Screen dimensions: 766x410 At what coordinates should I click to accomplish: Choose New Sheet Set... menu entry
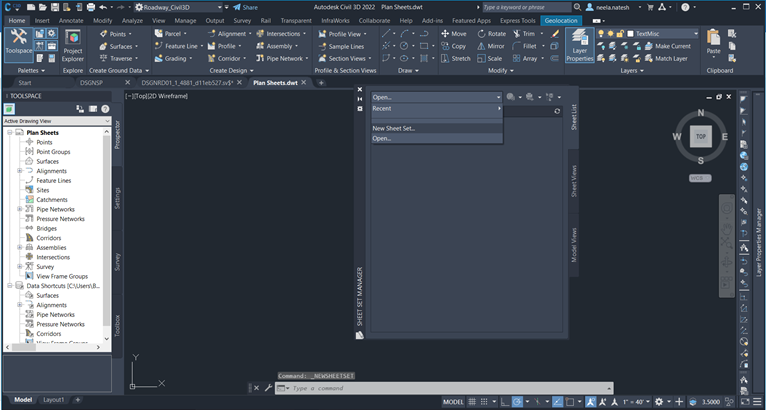pos(437,129)
